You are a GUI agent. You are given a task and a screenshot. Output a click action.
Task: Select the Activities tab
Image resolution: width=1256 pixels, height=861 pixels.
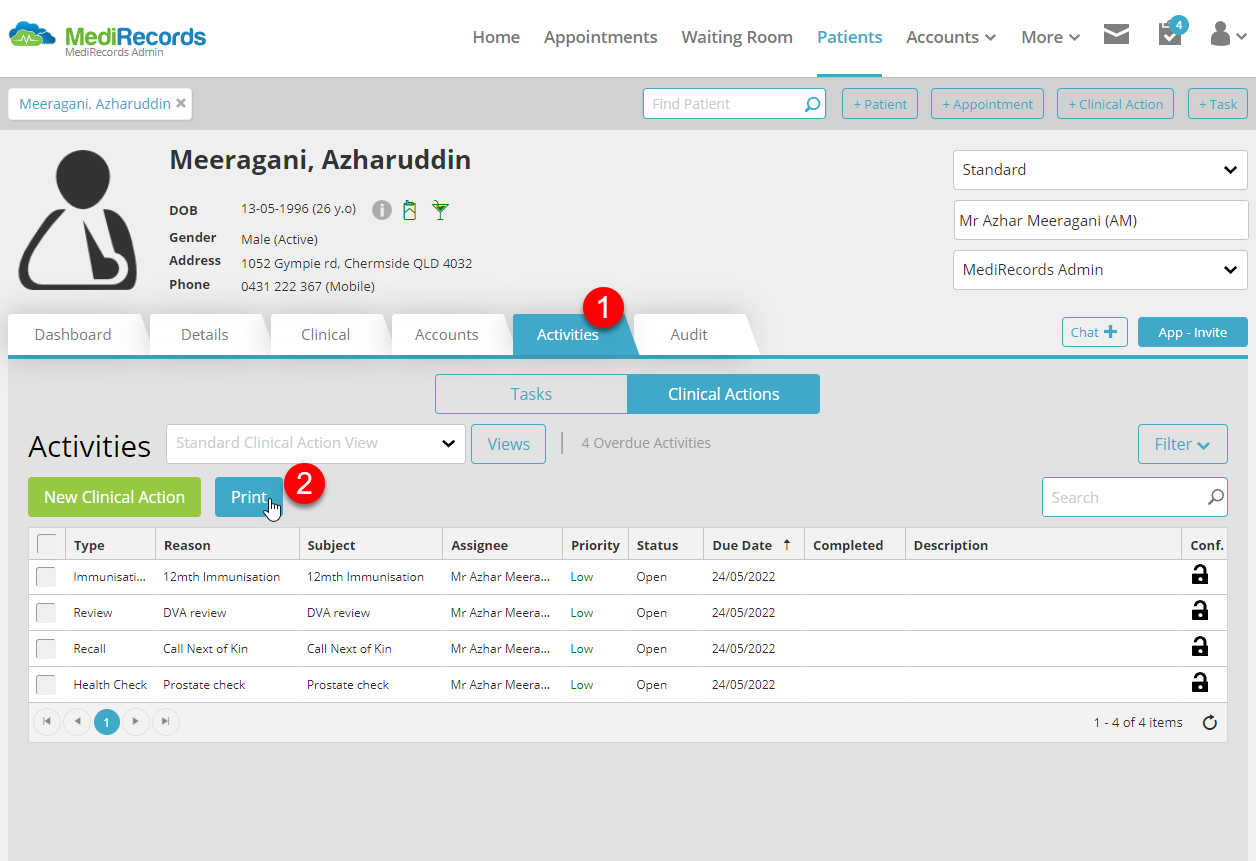(568, 334)
